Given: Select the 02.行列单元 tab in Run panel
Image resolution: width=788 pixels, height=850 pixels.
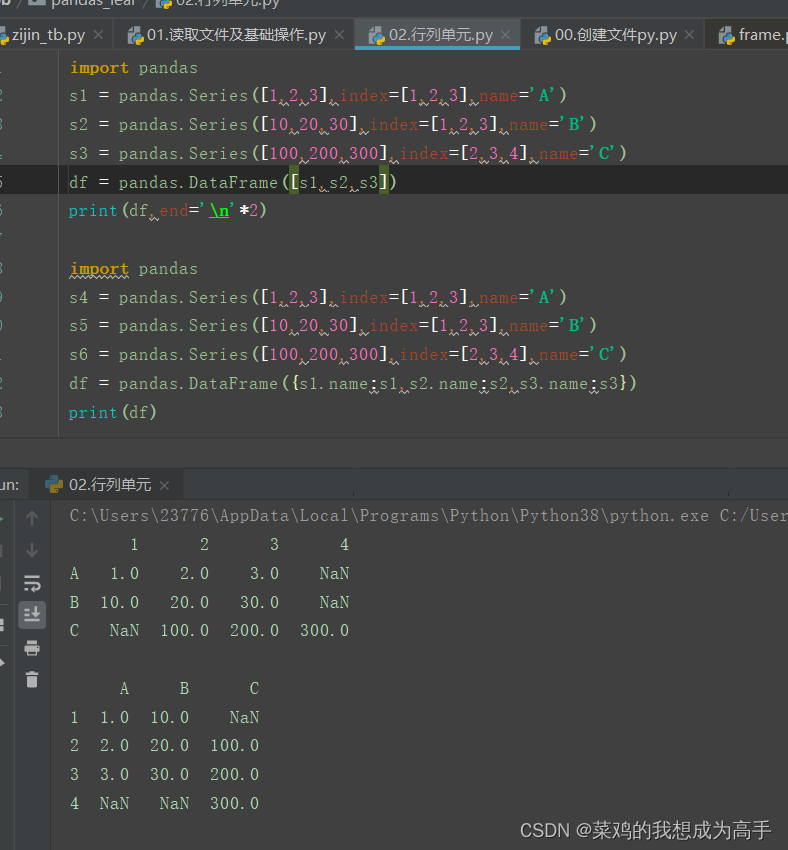Looking at the screenshot, I should click(109, 485).
